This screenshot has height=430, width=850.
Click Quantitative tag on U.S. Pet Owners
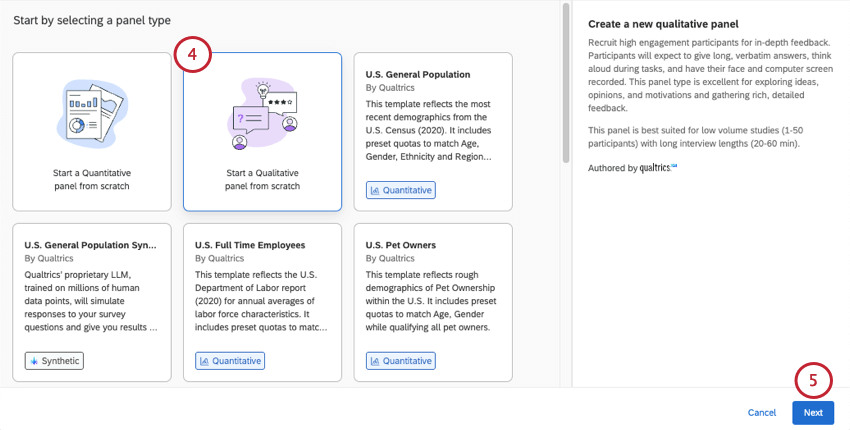(x=400, y=361)
